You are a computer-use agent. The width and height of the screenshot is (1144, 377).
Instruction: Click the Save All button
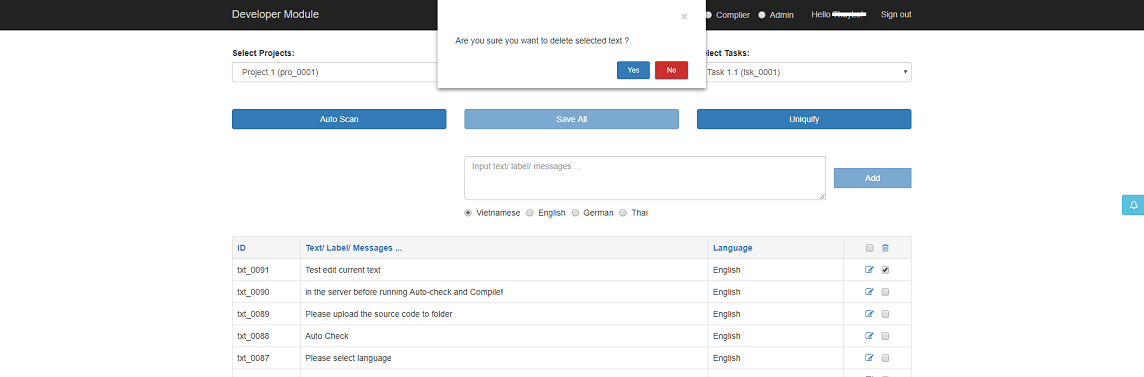(x=571, y=119)
